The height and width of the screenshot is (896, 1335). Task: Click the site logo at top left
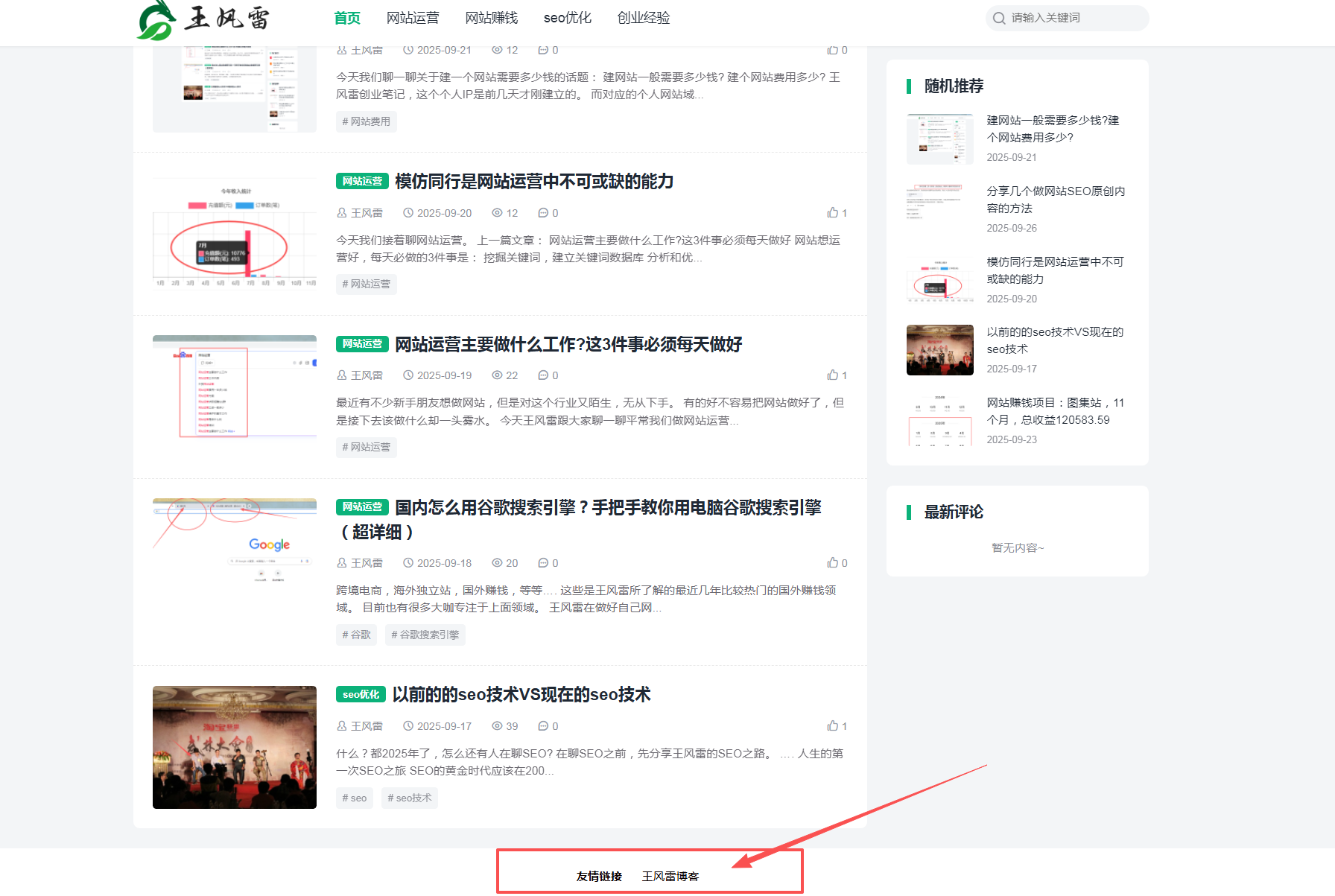pyautogui.click(x=201, y=20)
